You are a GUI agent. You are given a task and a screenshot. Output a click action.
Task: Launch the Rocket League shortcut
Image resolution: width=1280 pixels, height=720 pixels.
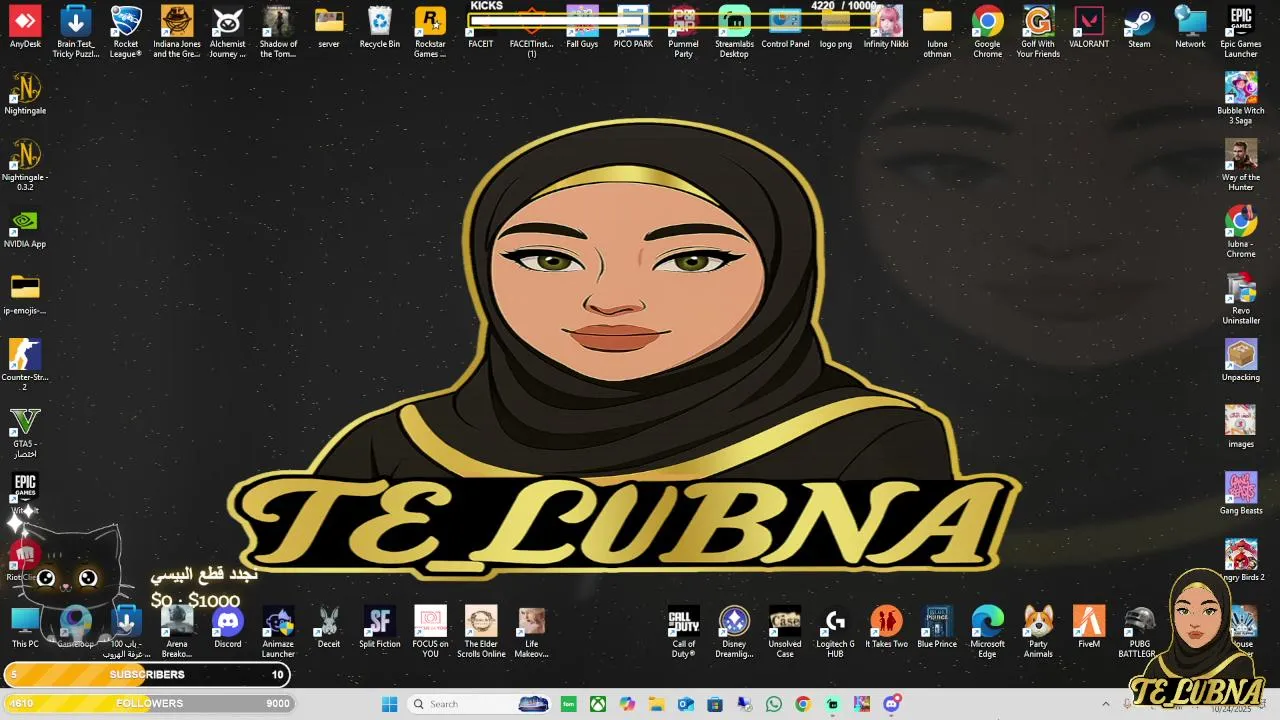pyautogui.click(x=126, y=32)
